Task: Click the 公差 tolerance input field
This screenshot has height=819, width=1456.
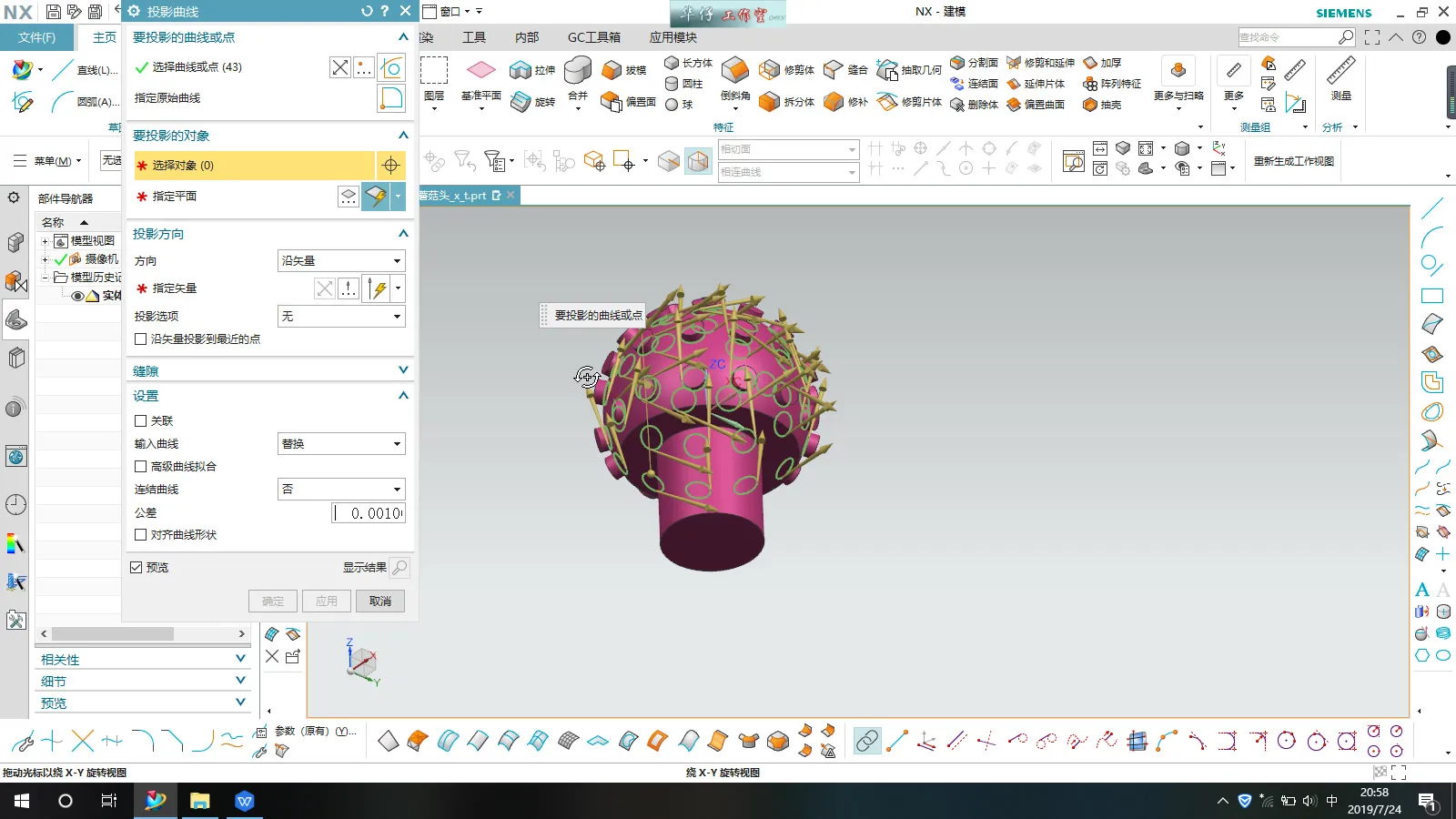Action: tap(369, 513)
